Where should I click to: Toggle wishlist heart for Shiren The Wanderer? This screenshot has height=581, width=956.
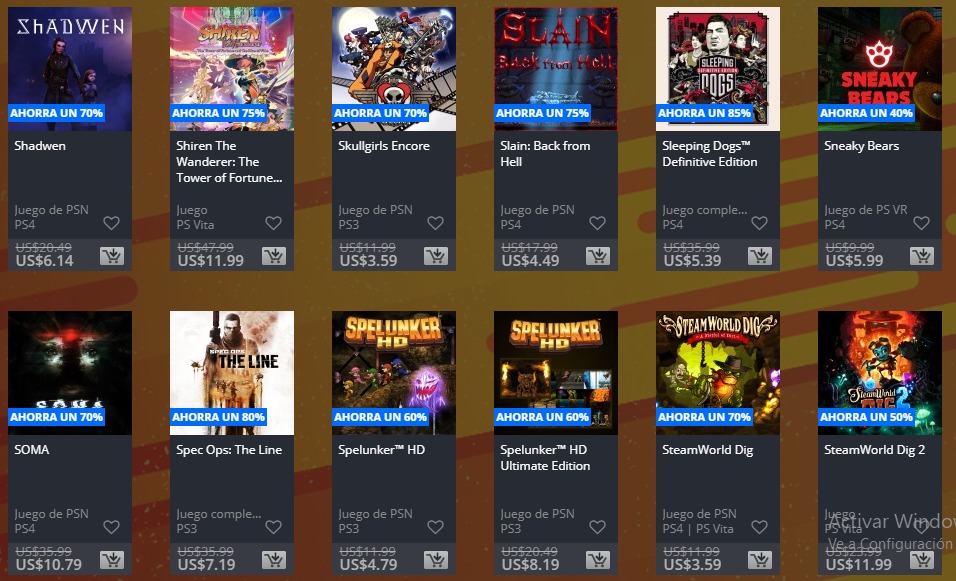tap(274, 223)
